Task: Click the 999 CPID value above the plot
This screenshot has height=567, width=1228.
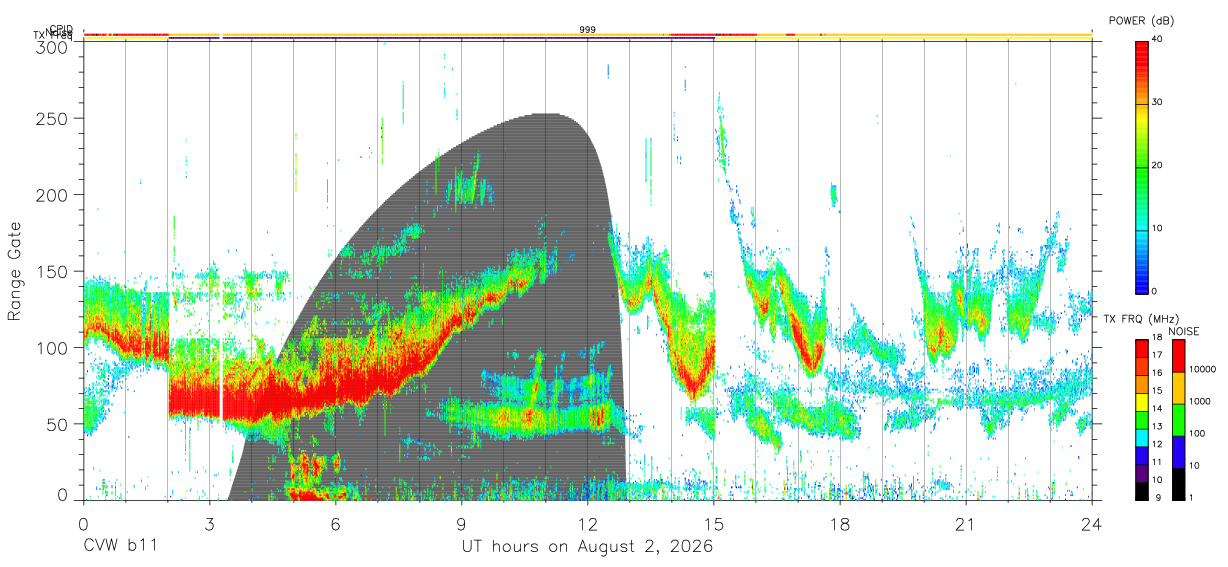Action: point(588,30)
